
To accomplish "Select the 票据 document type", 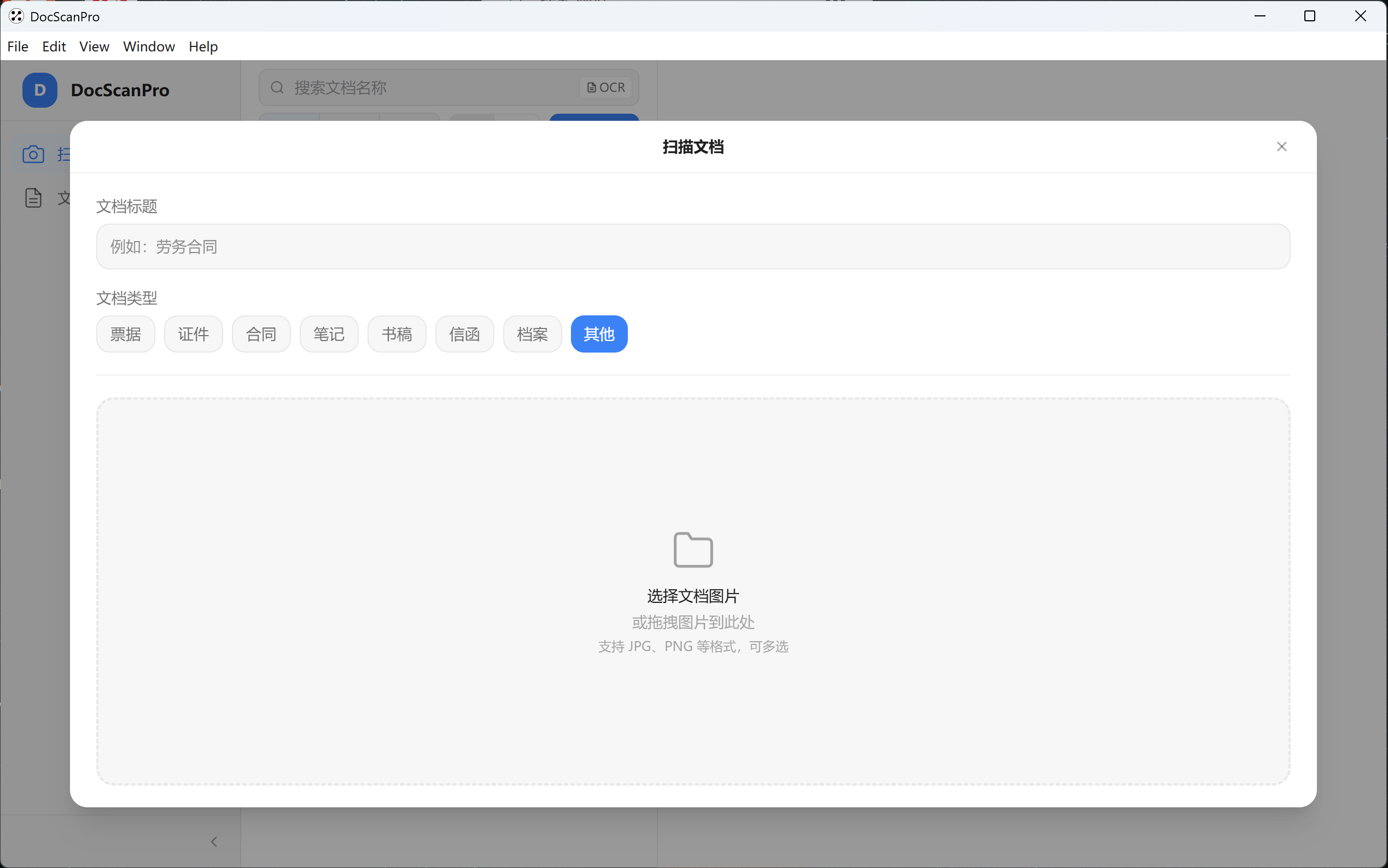I will [125, 334].
